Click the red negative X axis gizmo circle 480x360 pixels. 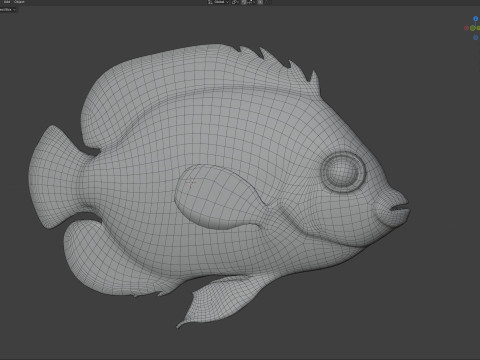467,28
